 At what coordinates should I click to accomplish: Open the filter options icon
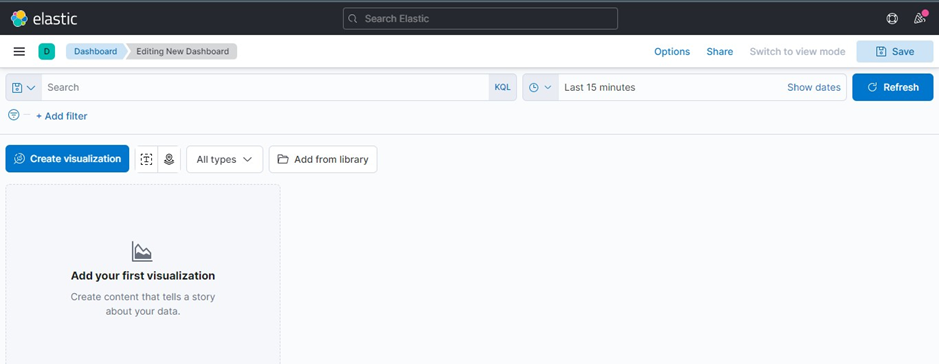point(14,115)
